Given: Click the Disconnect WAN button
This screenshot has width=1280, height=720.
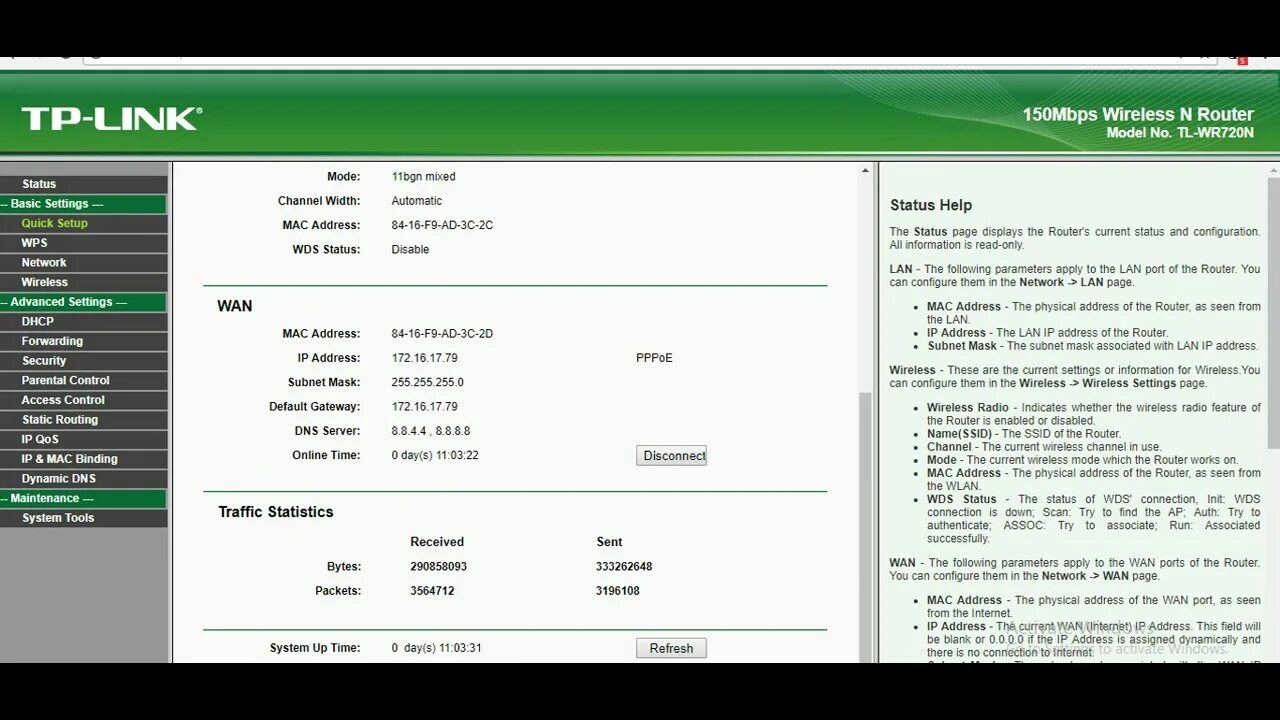Looking at the screenshot, I should (x=671, y=456).
